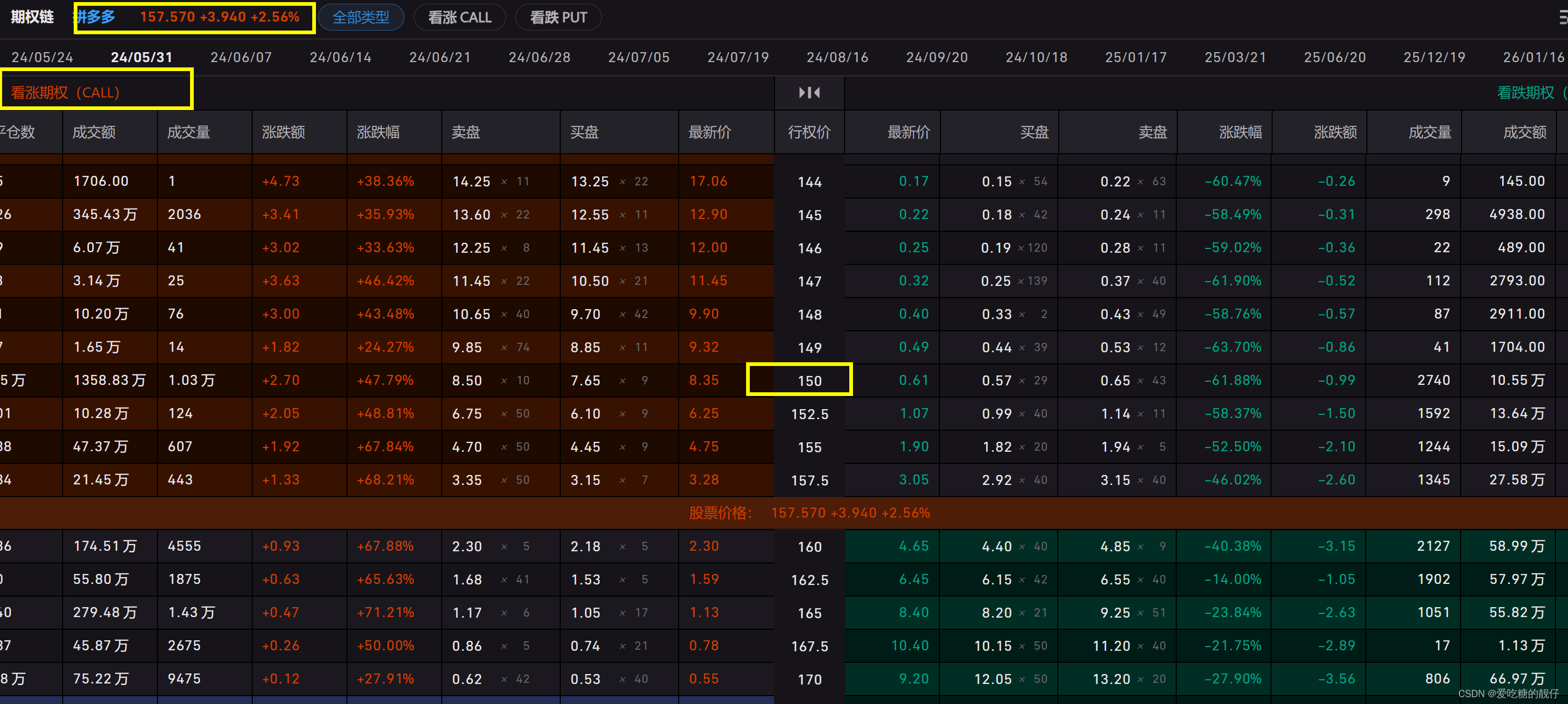Click the 看涨期权 (CALL) section label
Screen dimensions: 1568x704
coord(65,93)
